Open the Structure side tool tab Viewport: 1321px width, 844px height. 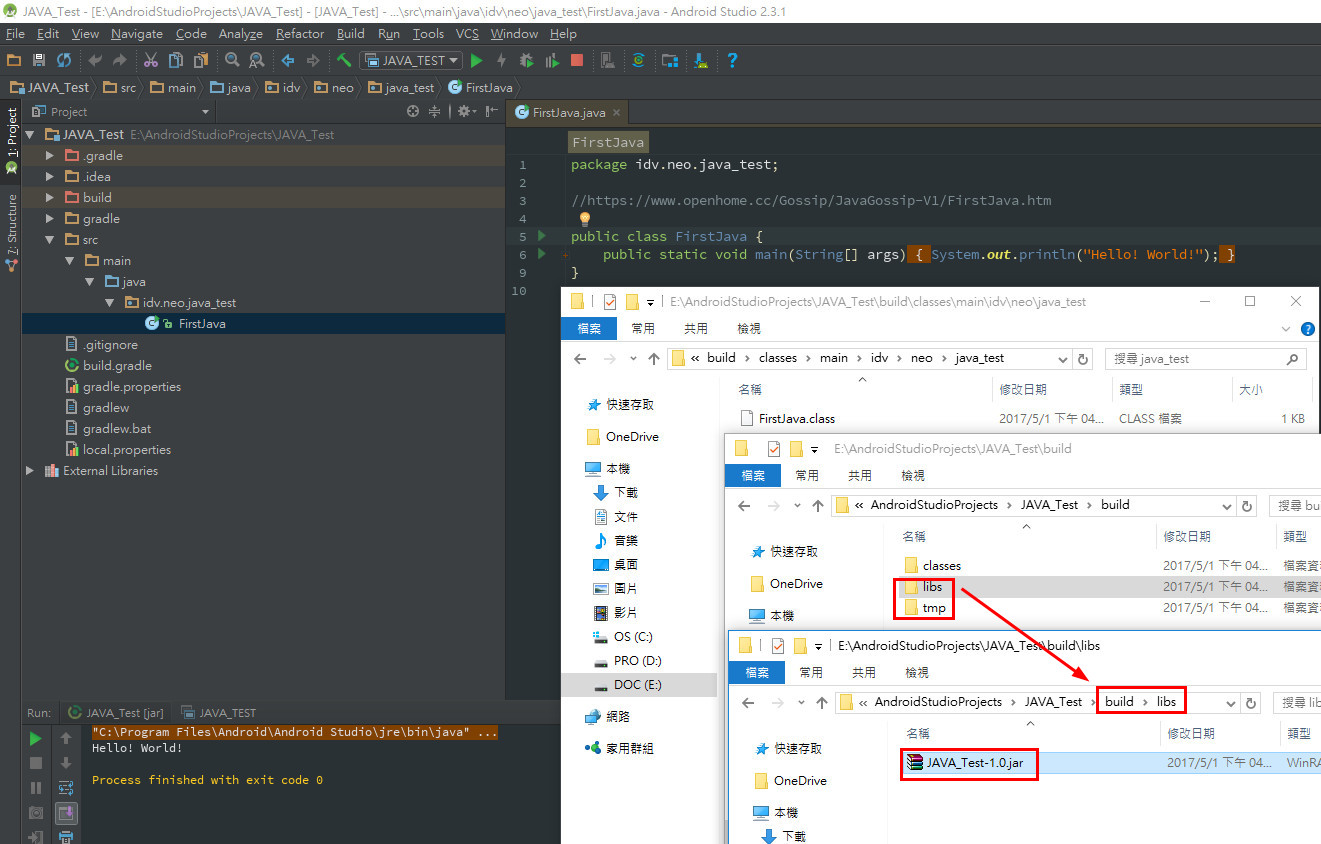point(11,232)
